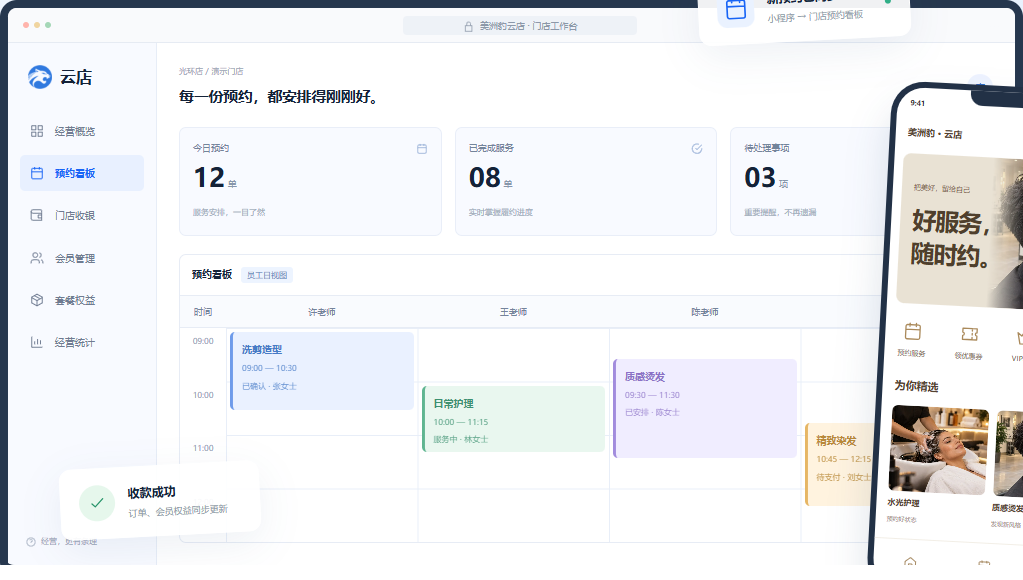Click the green check icon in 收款成功 toast

click(97, 503)
